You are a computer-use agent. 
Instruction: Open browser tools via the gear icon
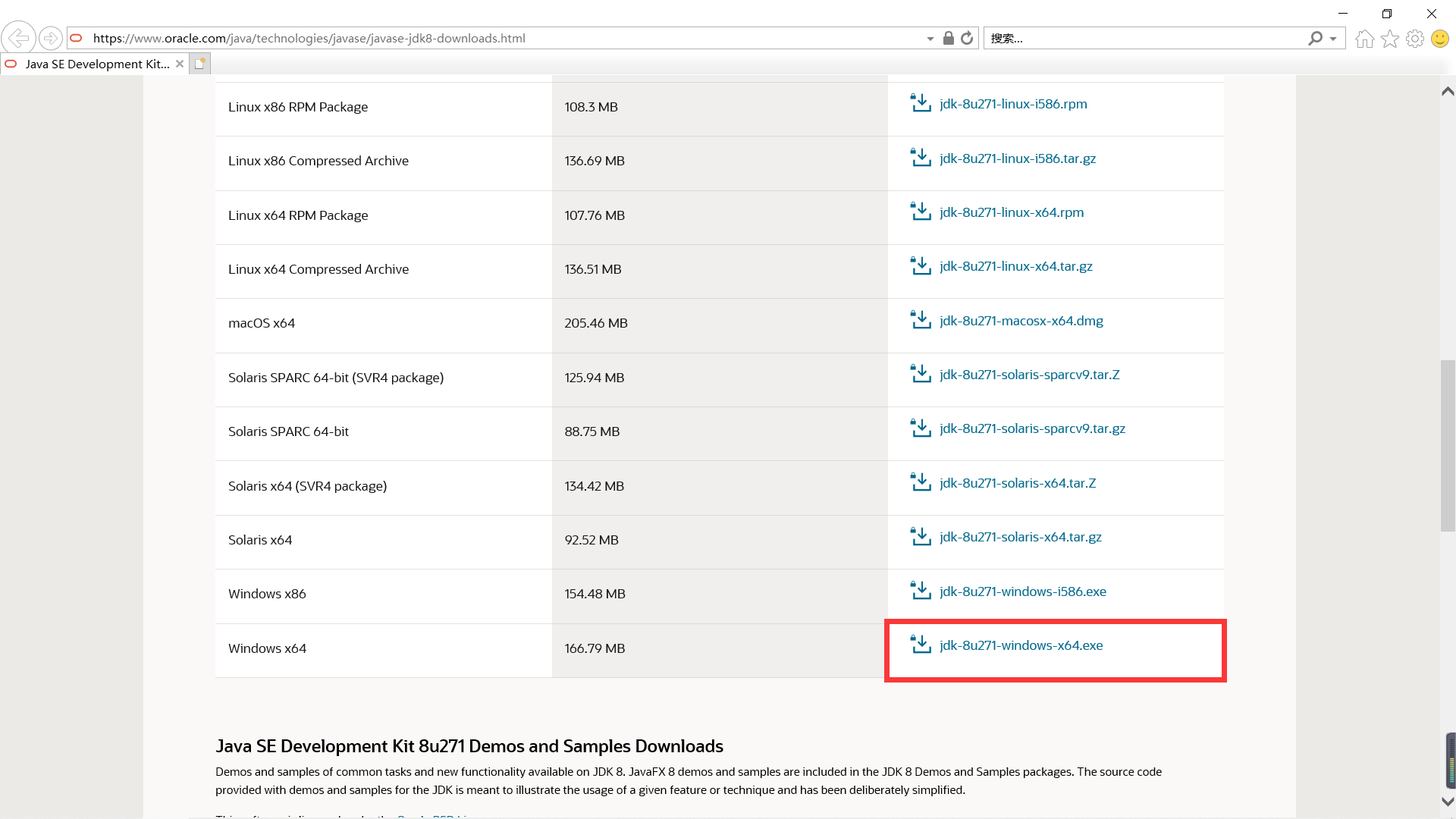coord(1414,39)
